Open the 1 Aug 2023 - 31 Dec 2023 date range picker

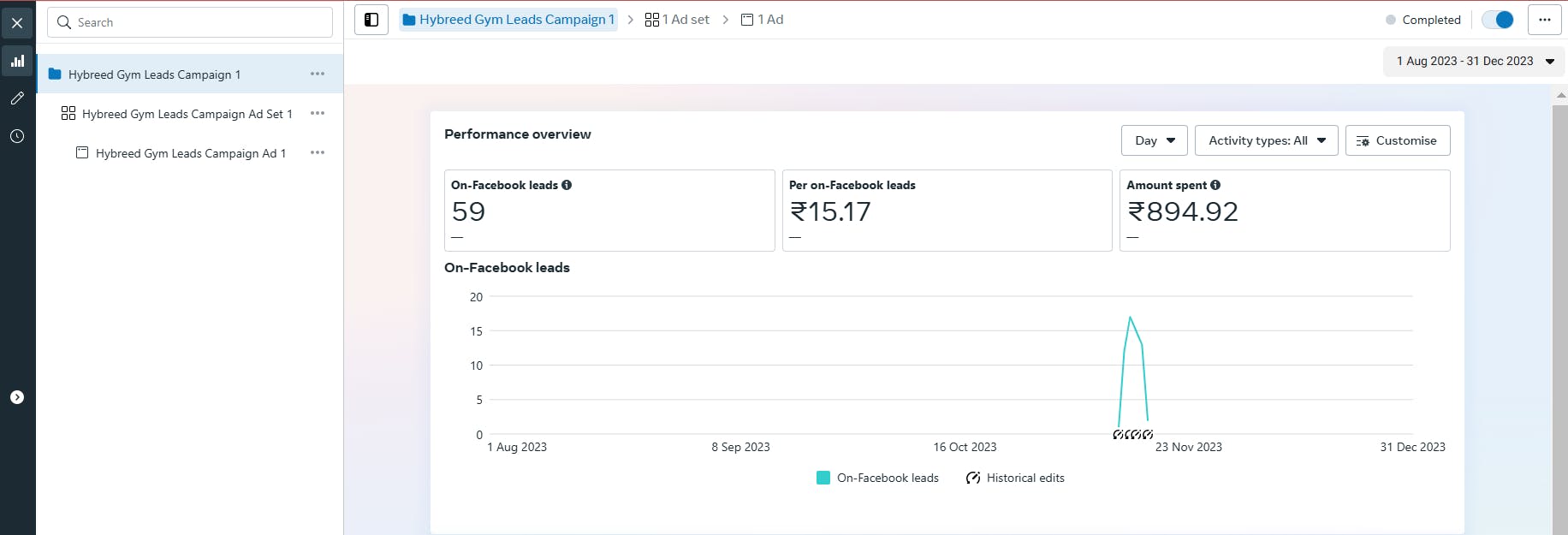[1474, 62]
